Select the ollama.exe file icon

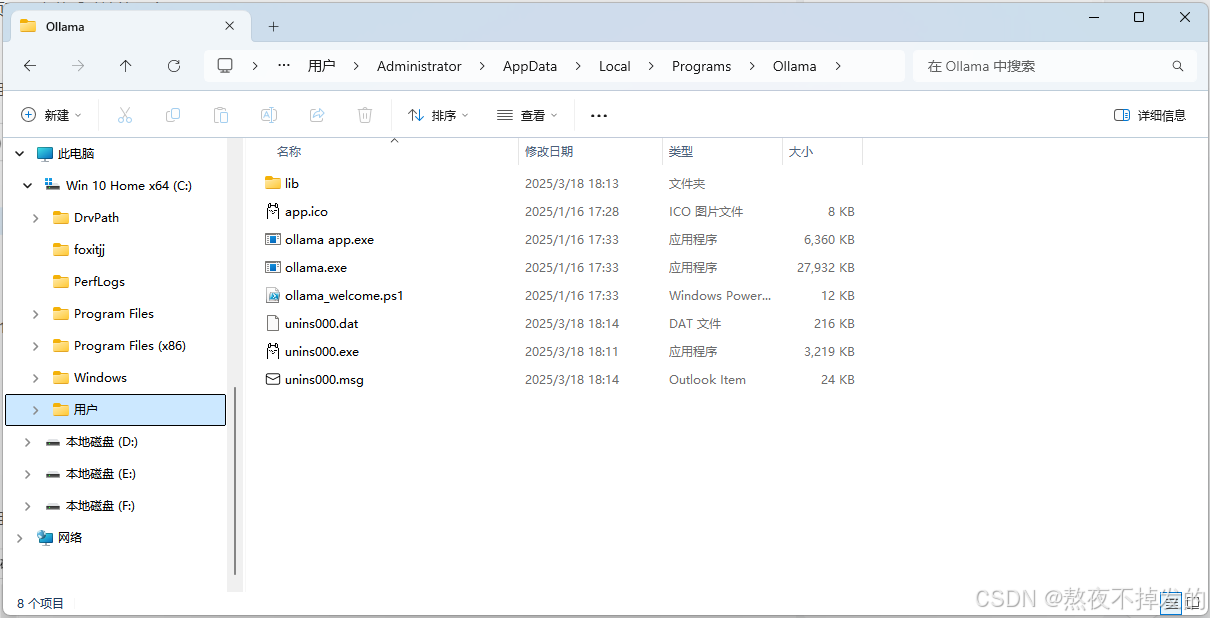click(x=273, y=267)
